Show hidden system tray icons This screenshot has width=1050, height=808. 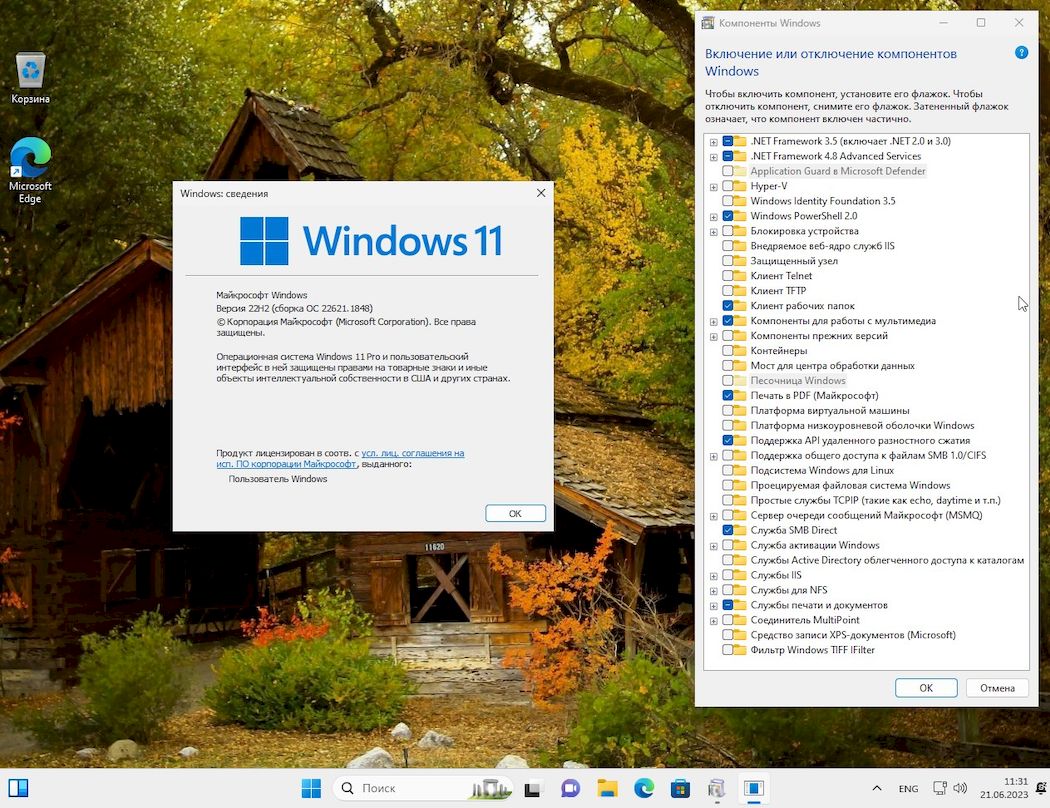click(x=877, y=789)
